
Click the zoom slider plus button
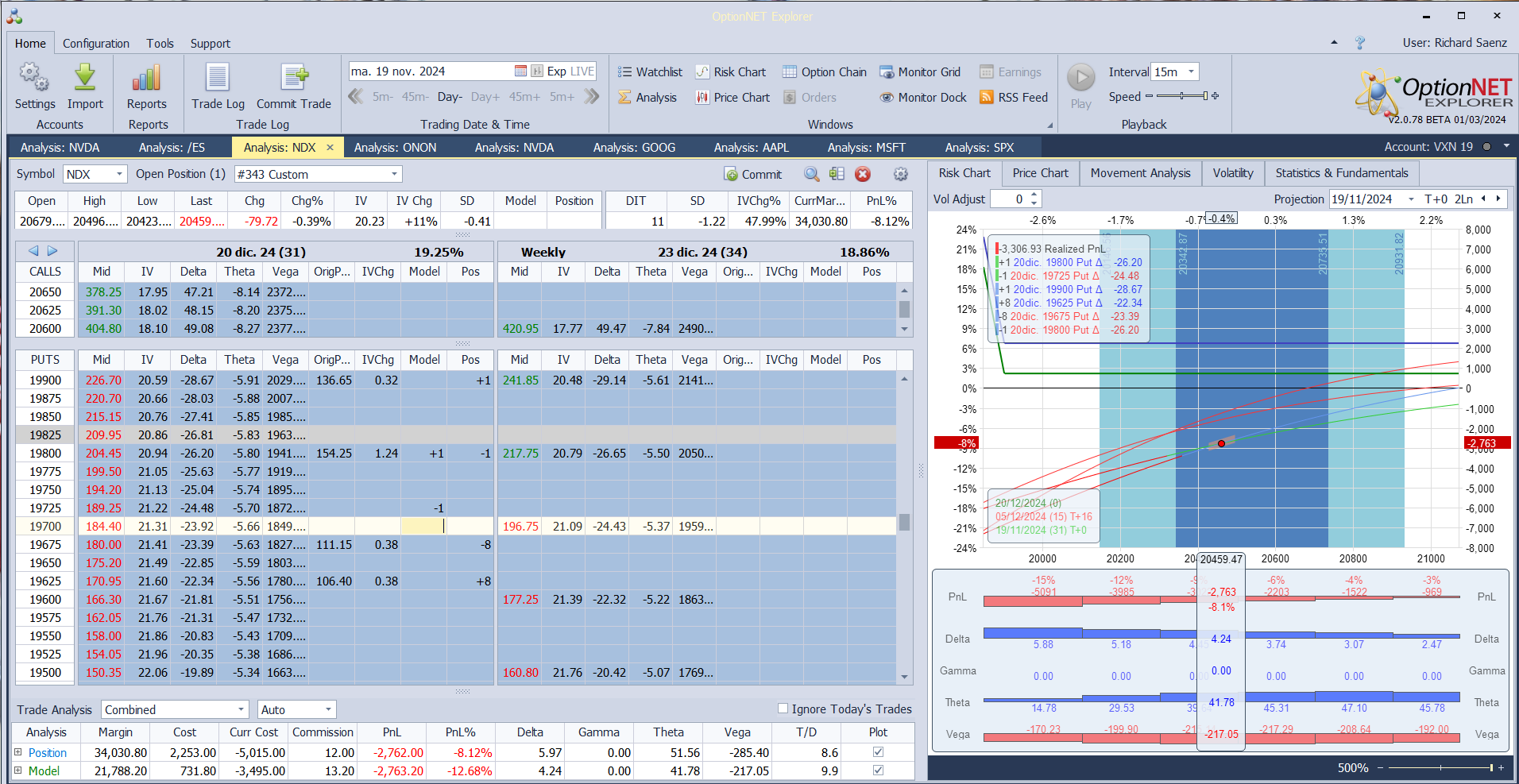pyautogui.click(x=1501, y=767)
